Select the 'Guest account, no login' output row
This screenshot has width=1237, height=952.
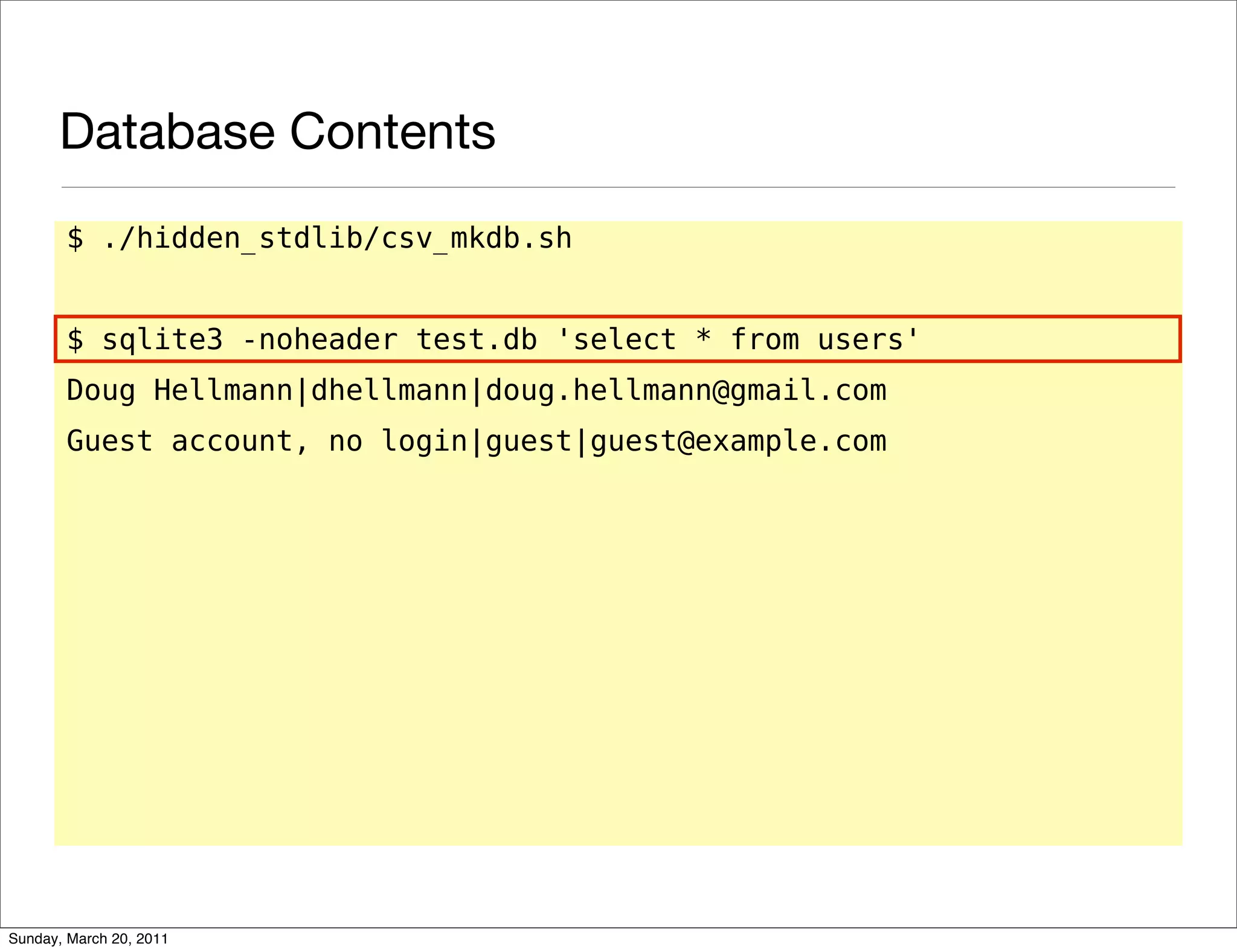click(477, 441)
